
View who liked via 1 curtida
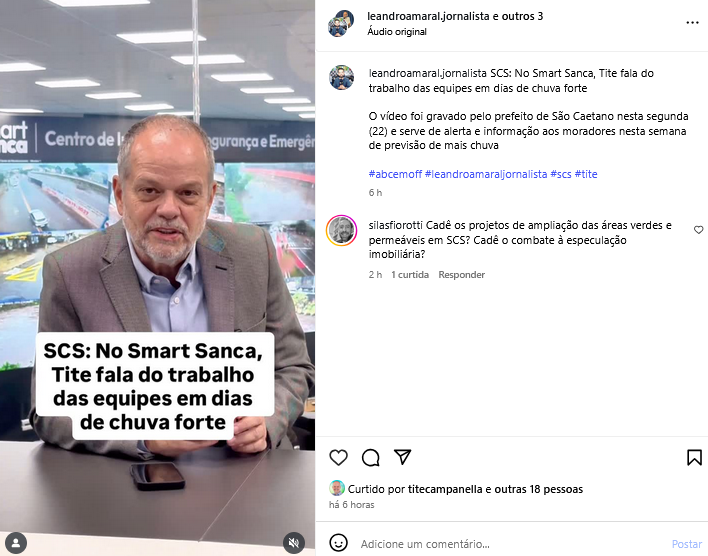click(x=410, y=275)
